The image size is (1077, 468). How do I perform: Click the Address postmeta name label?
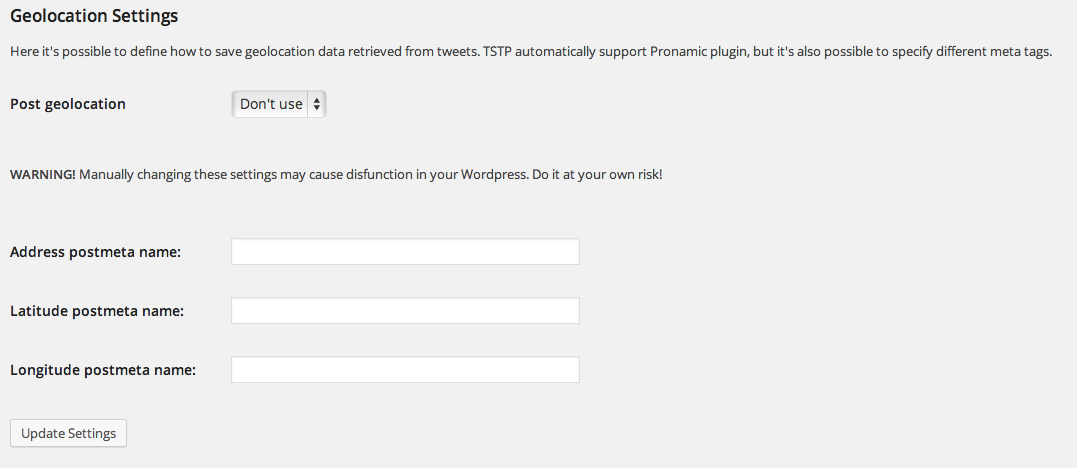(95, 252)
